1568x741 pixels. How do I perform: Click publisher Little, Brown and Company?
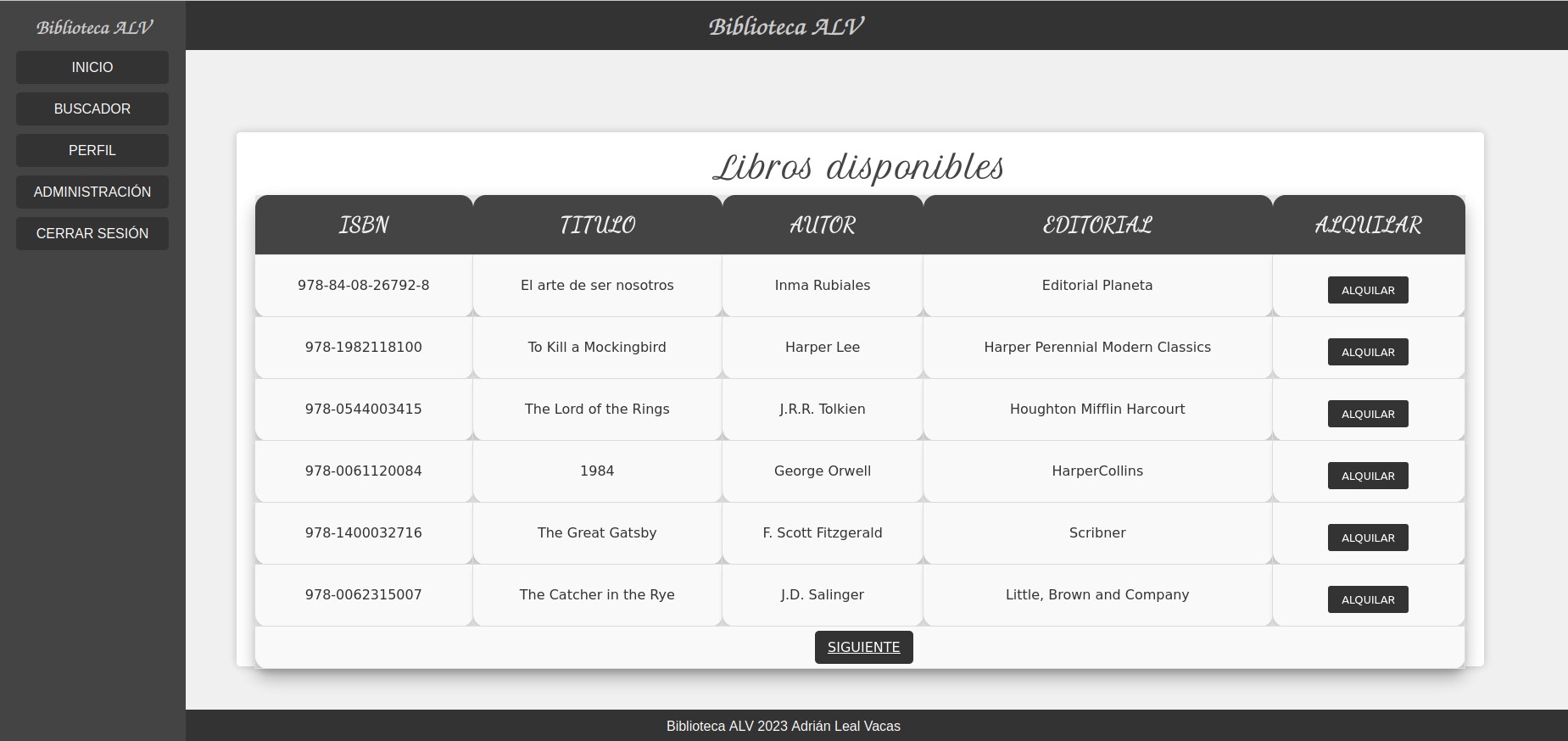click(x=1097, y=594)
